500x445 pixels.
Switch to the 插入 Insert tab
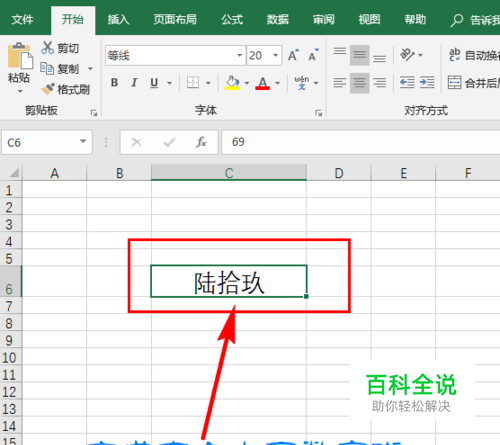118,20
